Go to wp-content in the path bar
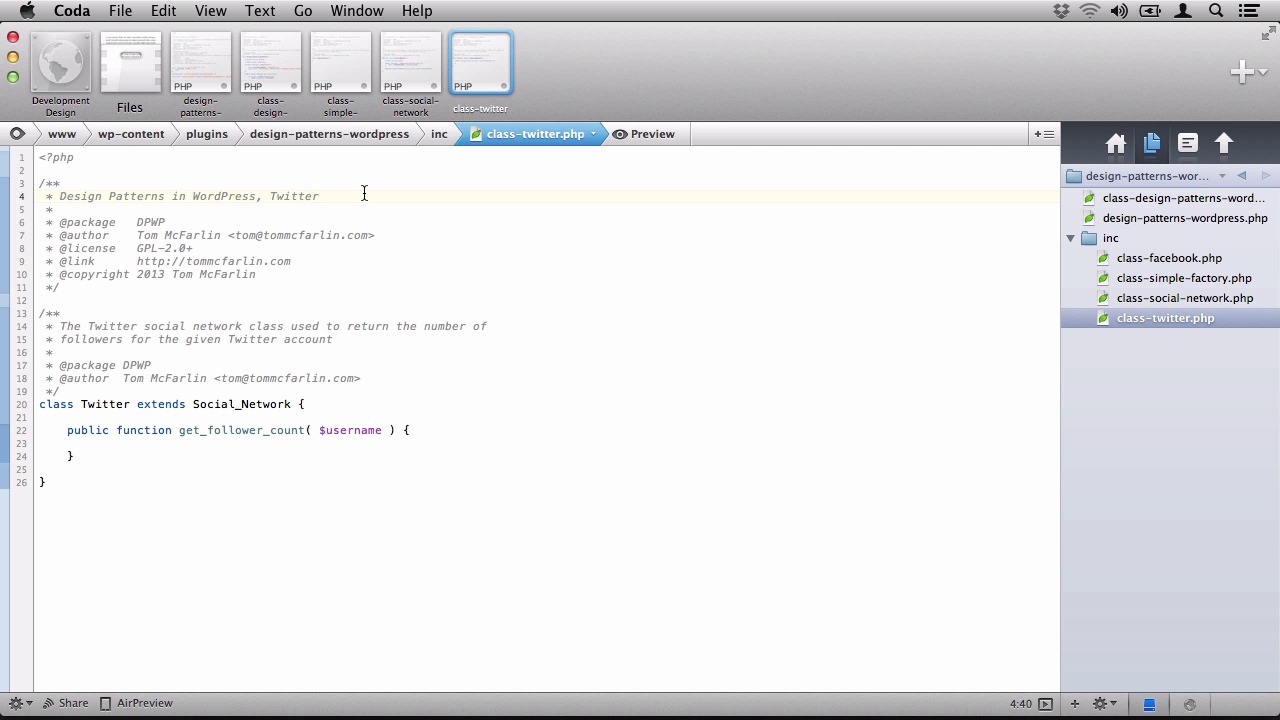1280x720 pixels. click(131, 134)
